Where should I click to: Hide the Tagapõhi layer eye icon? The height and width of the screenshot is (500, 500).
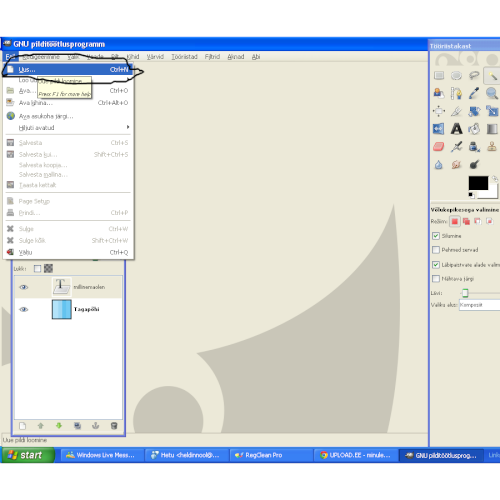23,309
